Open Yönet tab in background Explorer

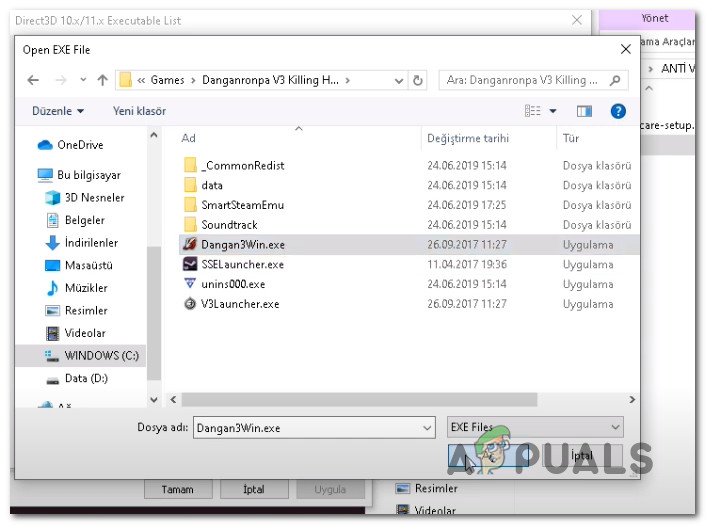[x=654, y=18]
